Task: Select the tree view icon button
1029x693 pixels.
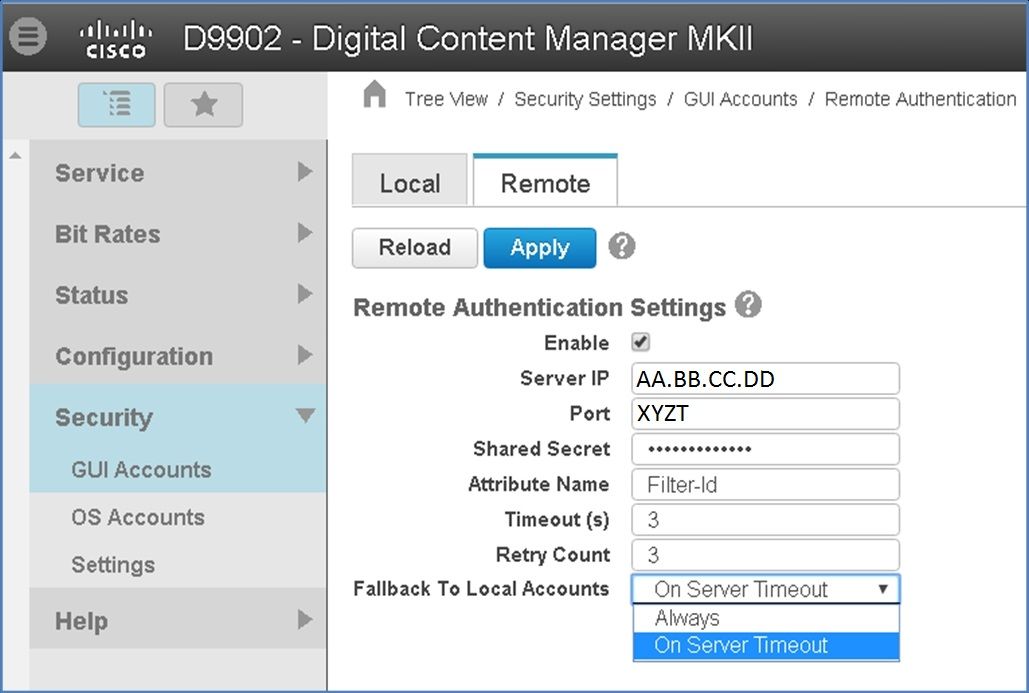Action: (x=117, y=104)
